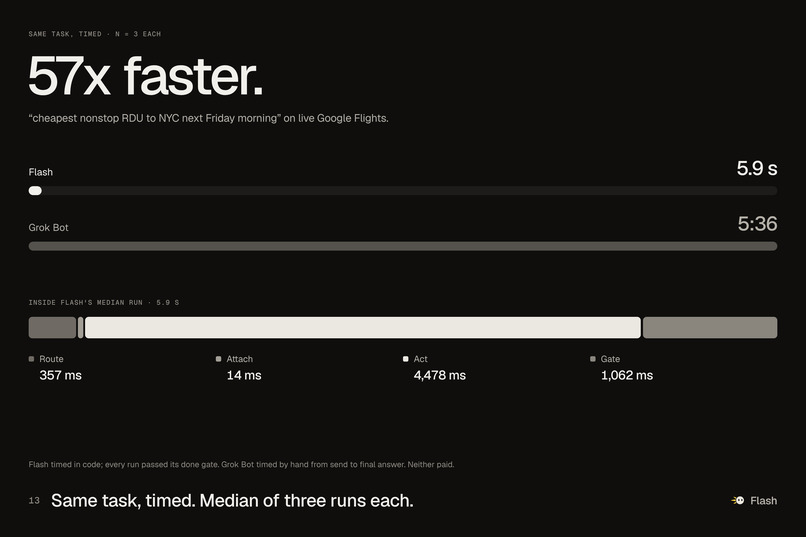Screen dimensions: 806x537
Task: Click the Flash progress bar fill
Action: [x=35, y=191]
